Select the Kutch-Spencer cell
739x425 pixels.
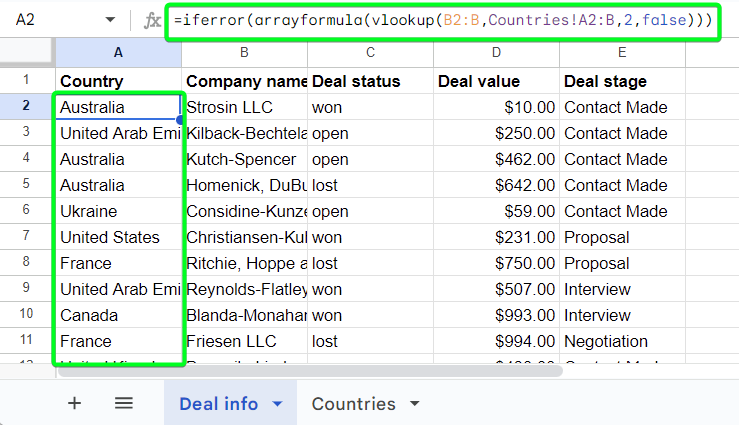[244, 159]
